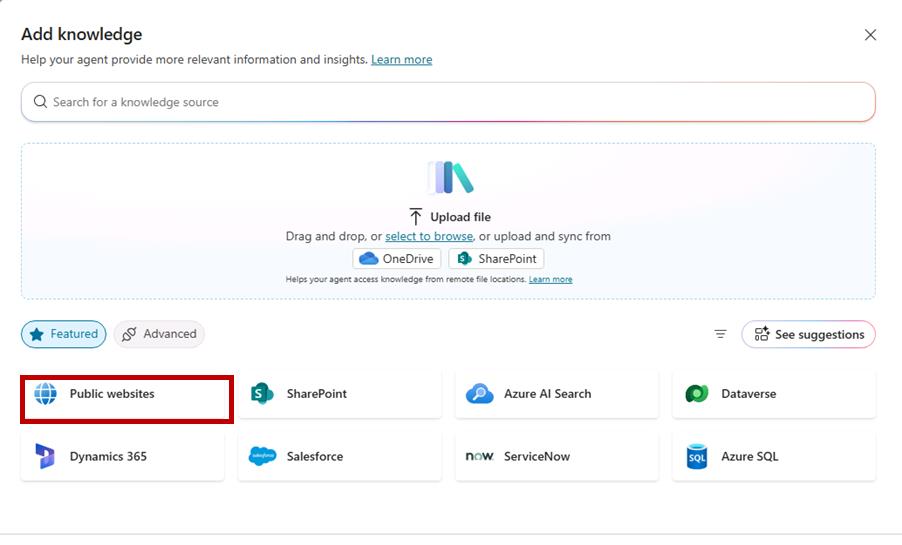Switch to the Advanced tab
This screenshot has width=902, height=545.
[159, 334]
